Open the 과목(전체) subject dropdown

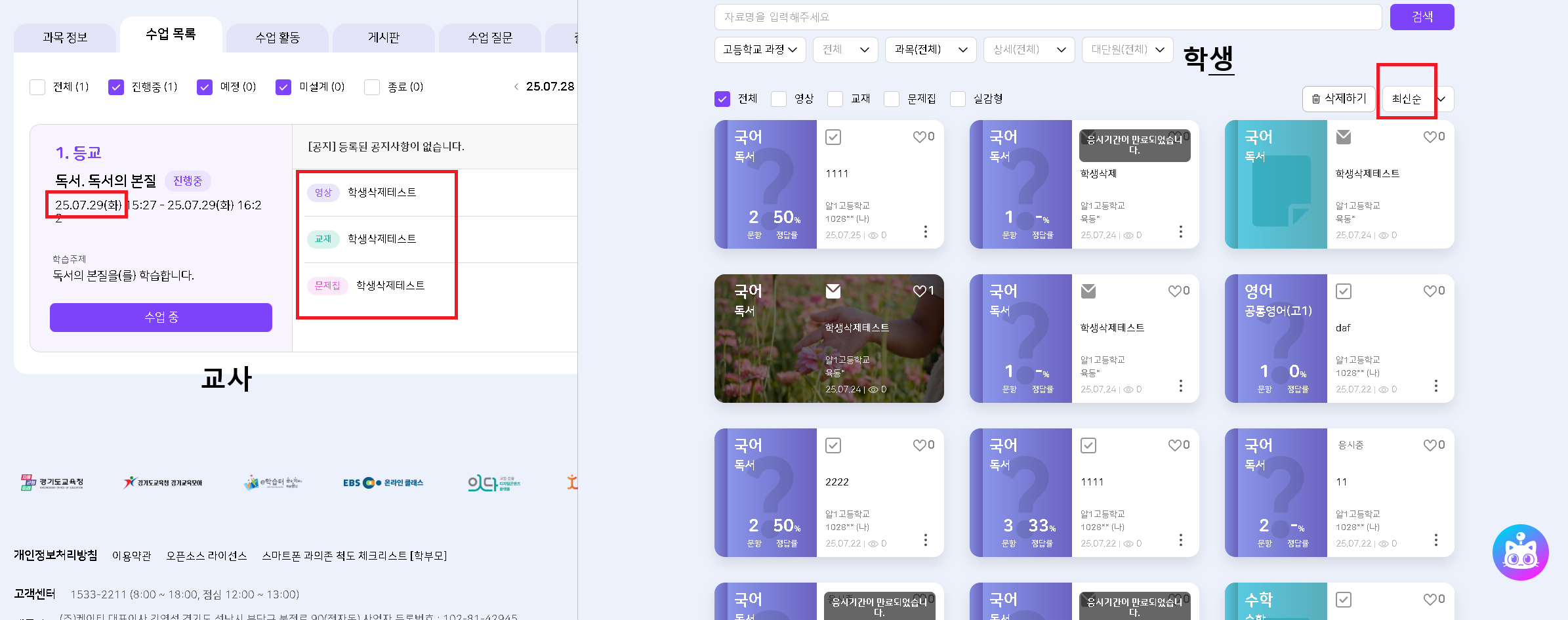(x=930, y=50)
